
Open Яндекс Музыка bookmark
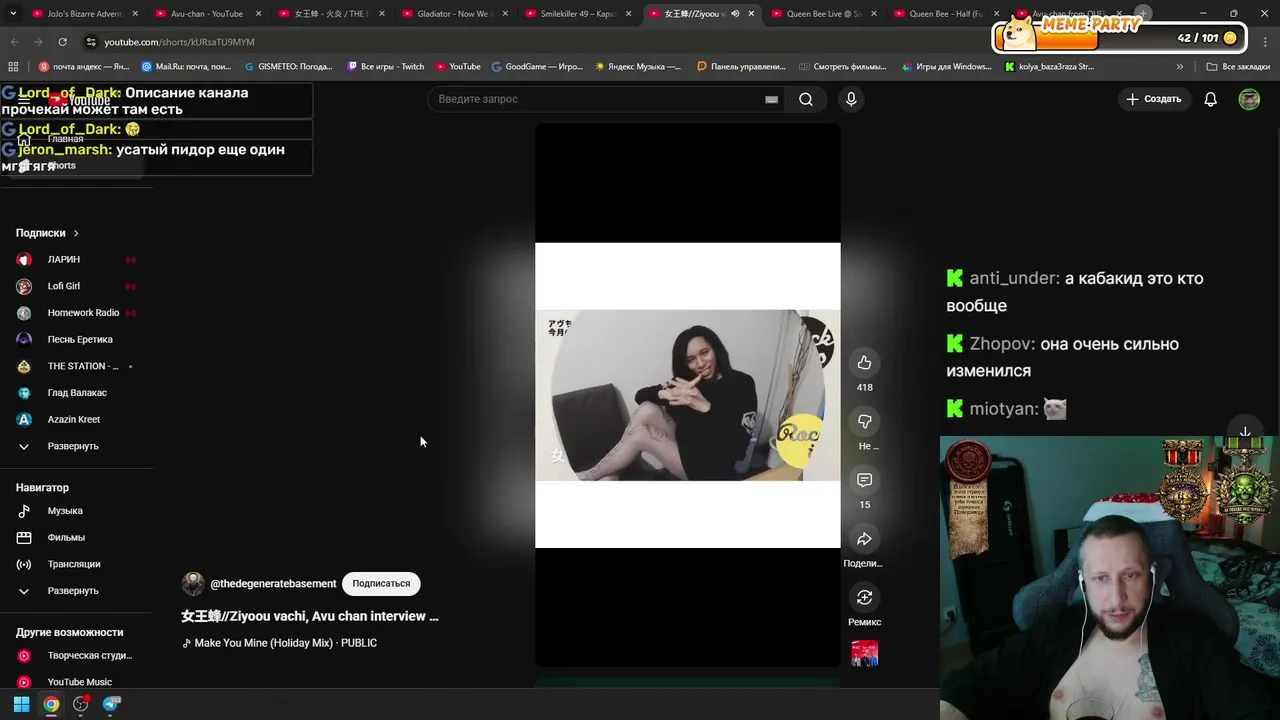click(x=638, y=67)
